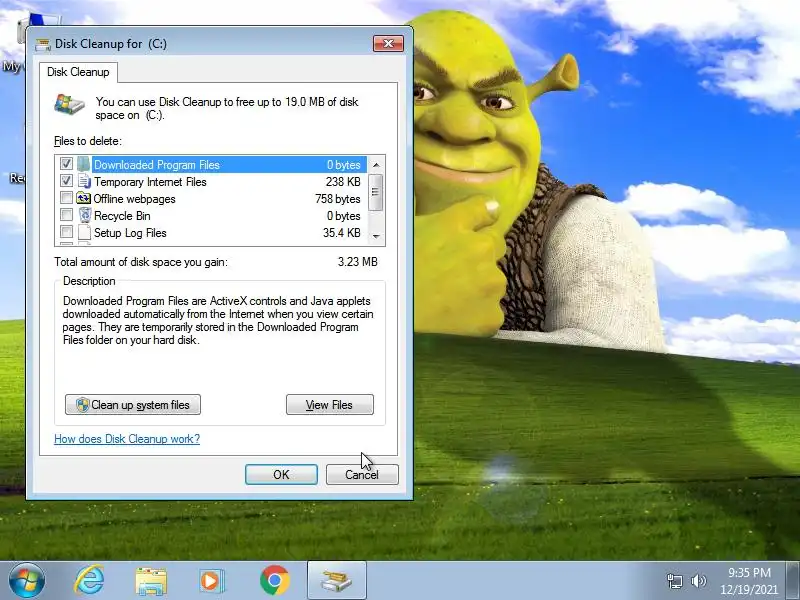
Task: Click the Disk Cleanup title bar icon
Action: tap(43, 44)
